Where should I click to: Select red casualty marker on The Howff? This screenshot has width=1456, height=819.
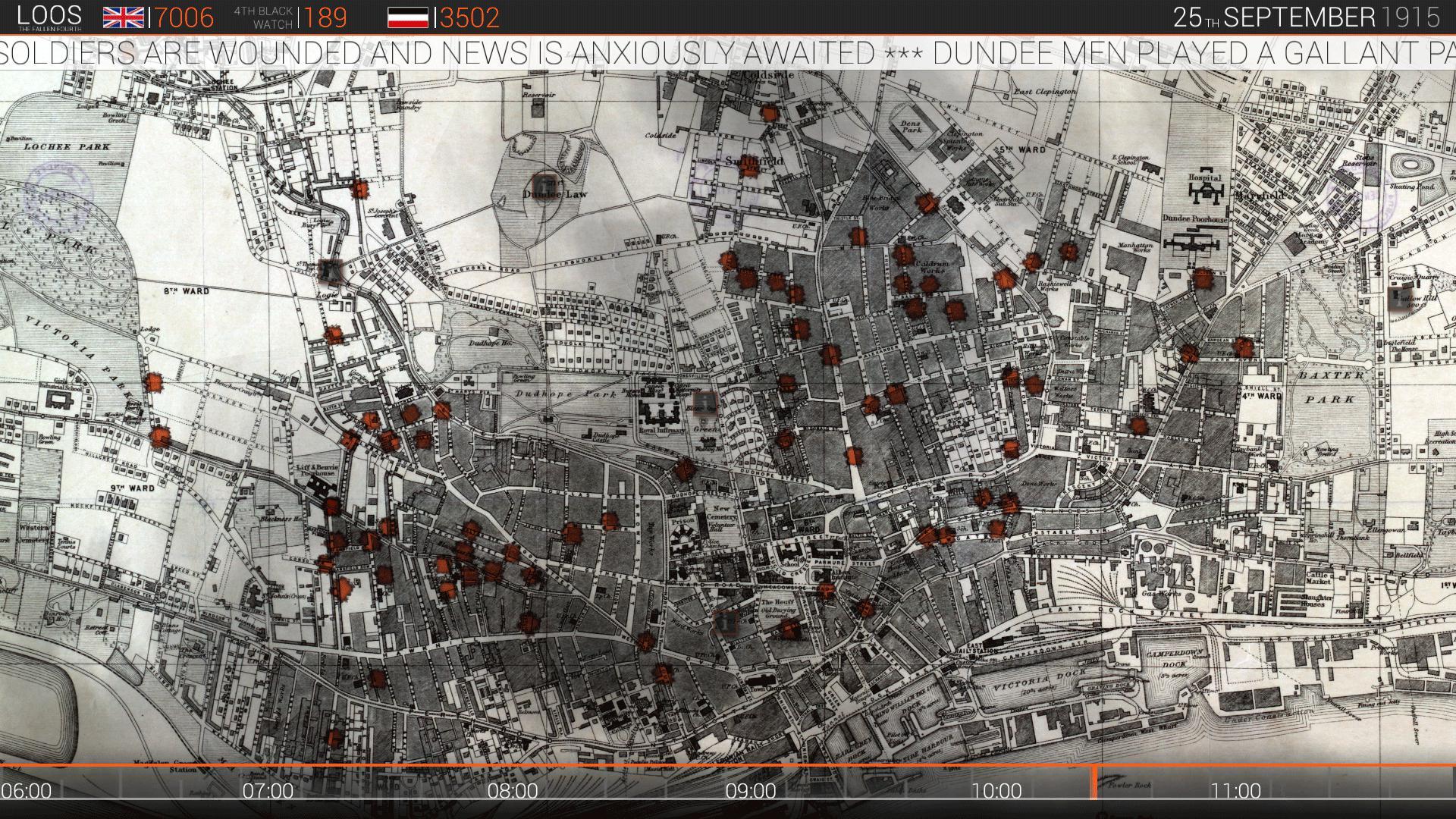click(790, 628)
